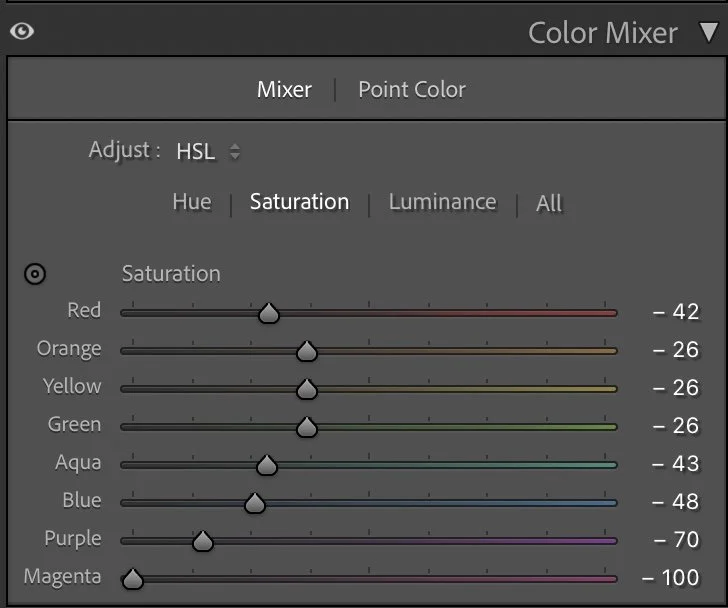The image size is (728, 608).
Task: Open the Adjust HSL dropdown
Action: click(x=208, y=152)
